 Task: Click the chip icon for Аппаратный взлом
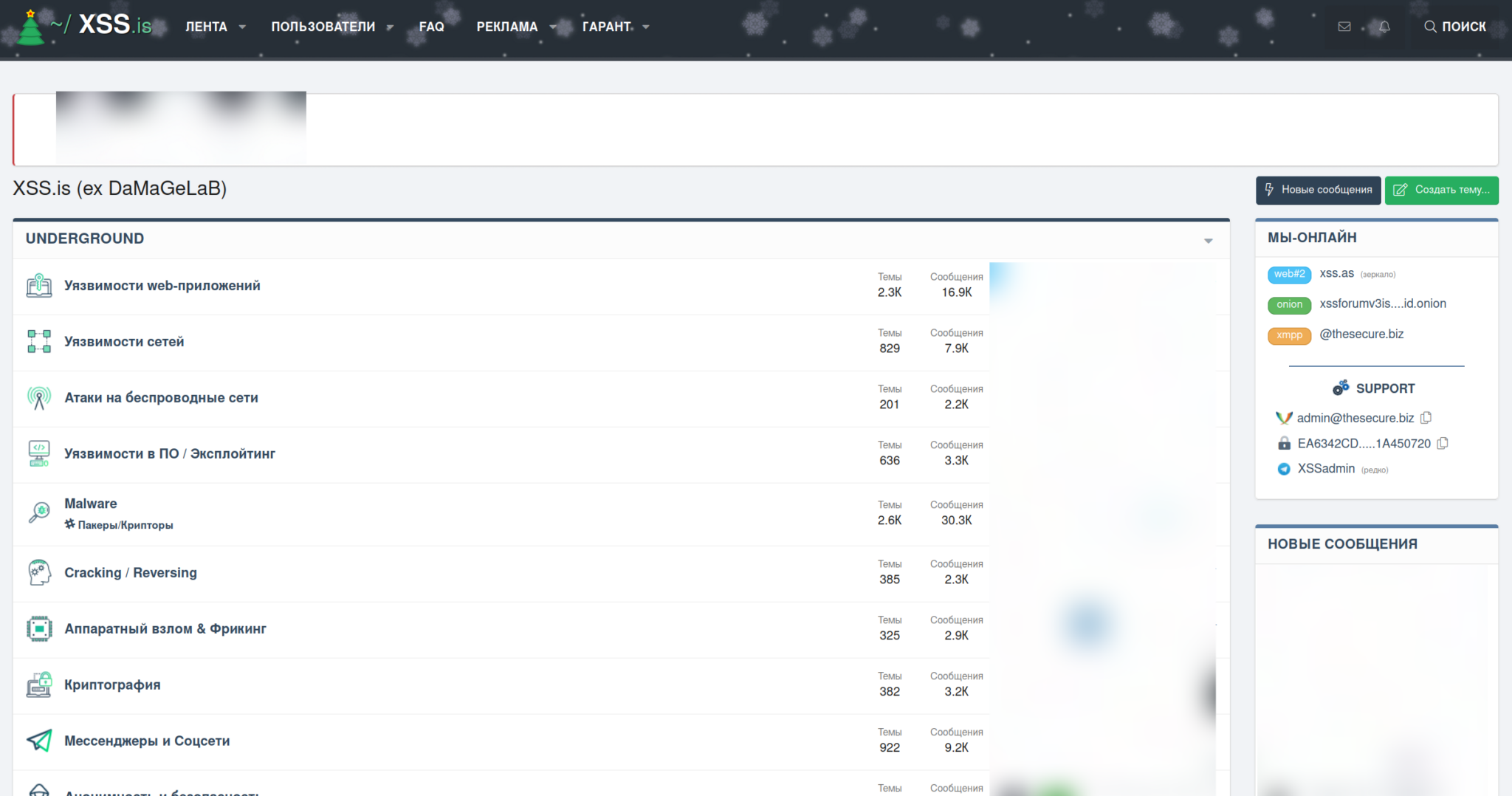coord(38,628)
